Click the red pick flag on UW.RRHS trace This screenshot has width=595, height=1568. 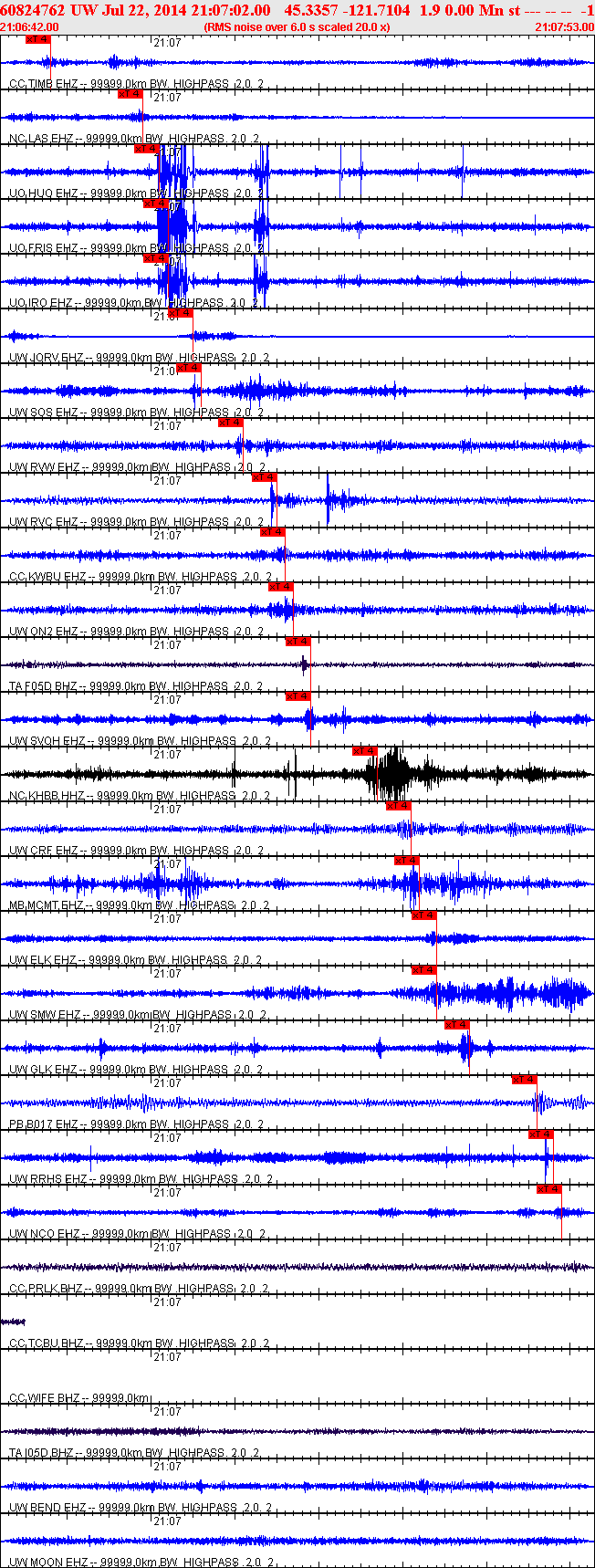[541, 1134]
